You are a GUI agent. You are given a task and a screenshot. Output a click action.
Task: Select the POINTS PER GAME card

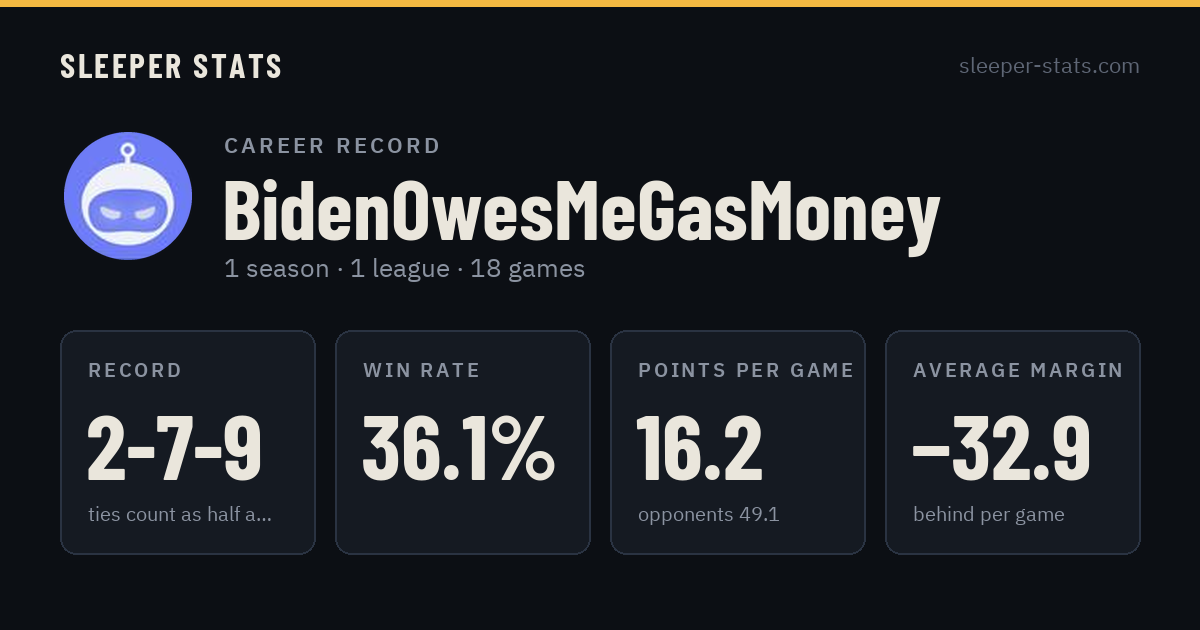tap(738, 442)
